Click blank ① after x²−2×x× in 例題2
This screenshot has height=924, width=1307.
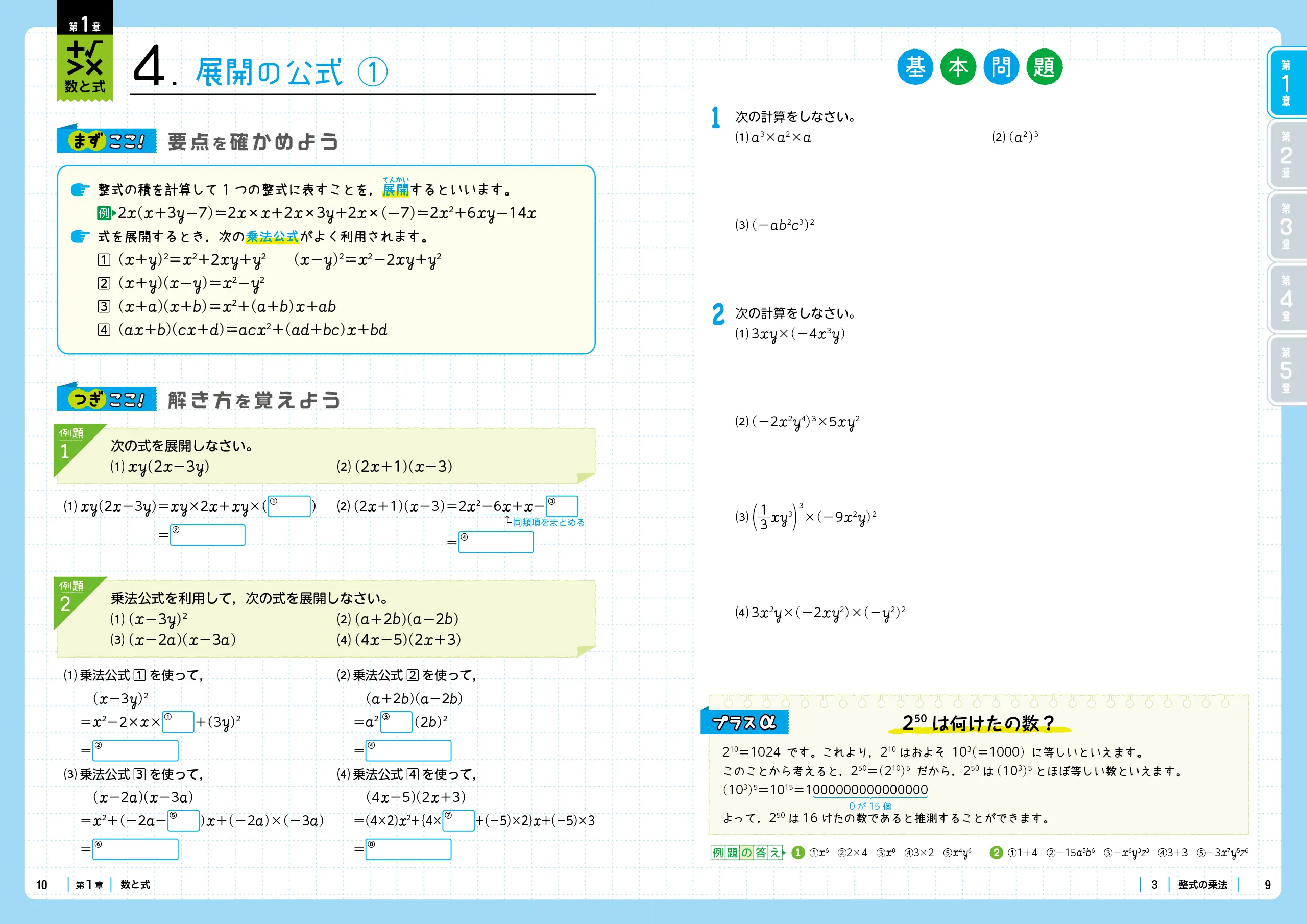tap(178, 722)
